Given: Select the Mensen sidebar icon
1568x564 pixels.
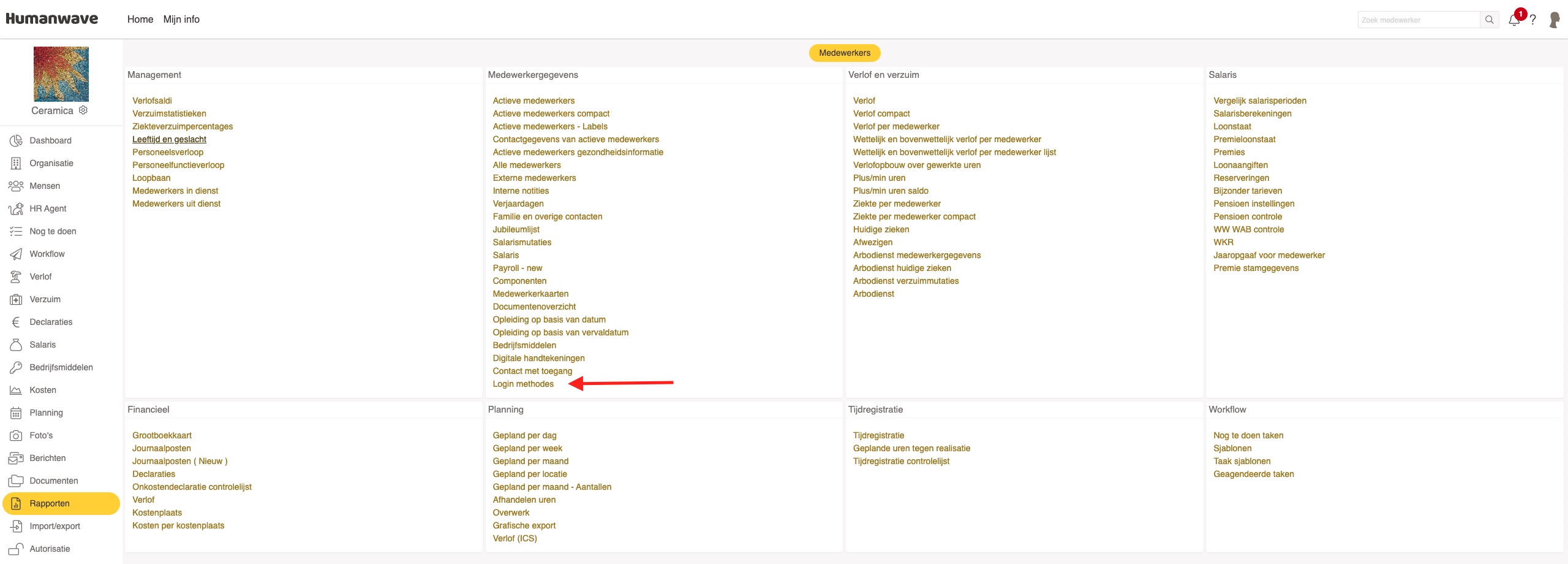Looking at the screenshot, I should 17,186.
